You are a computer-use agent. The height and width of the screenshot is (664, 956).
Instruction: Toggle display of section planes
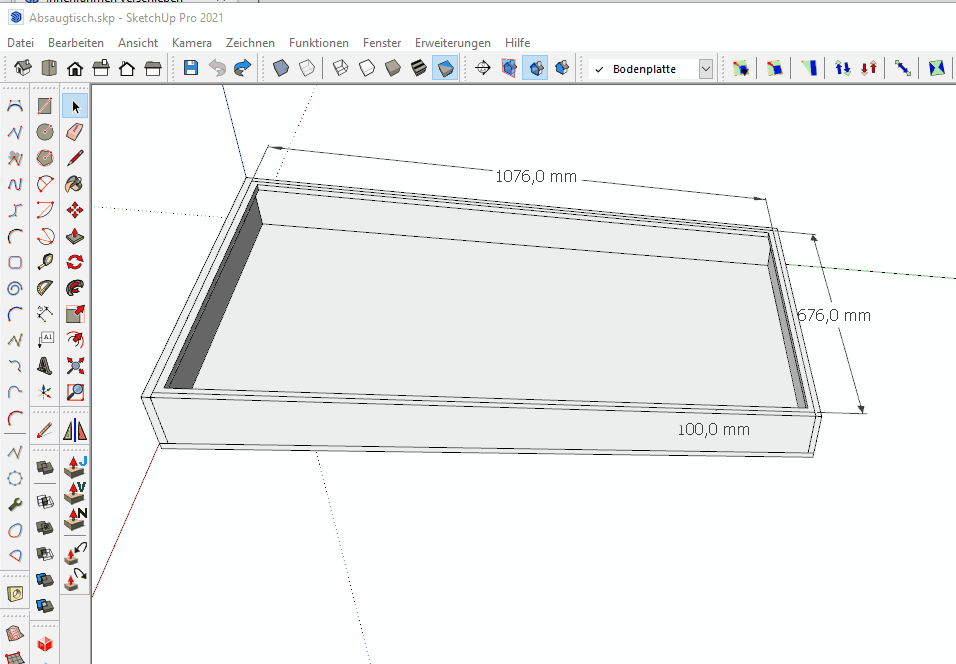(x=509, y=68)
